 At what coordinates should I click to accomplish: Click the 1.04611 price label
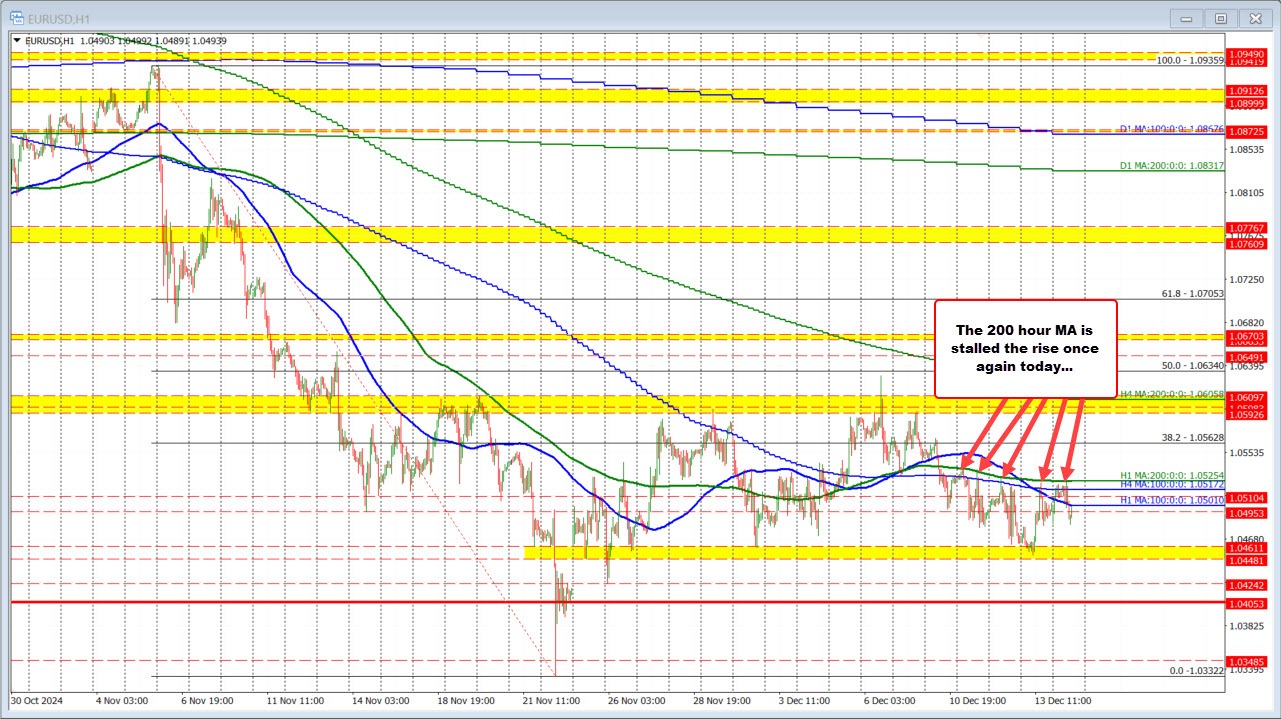pos(1248,547)
